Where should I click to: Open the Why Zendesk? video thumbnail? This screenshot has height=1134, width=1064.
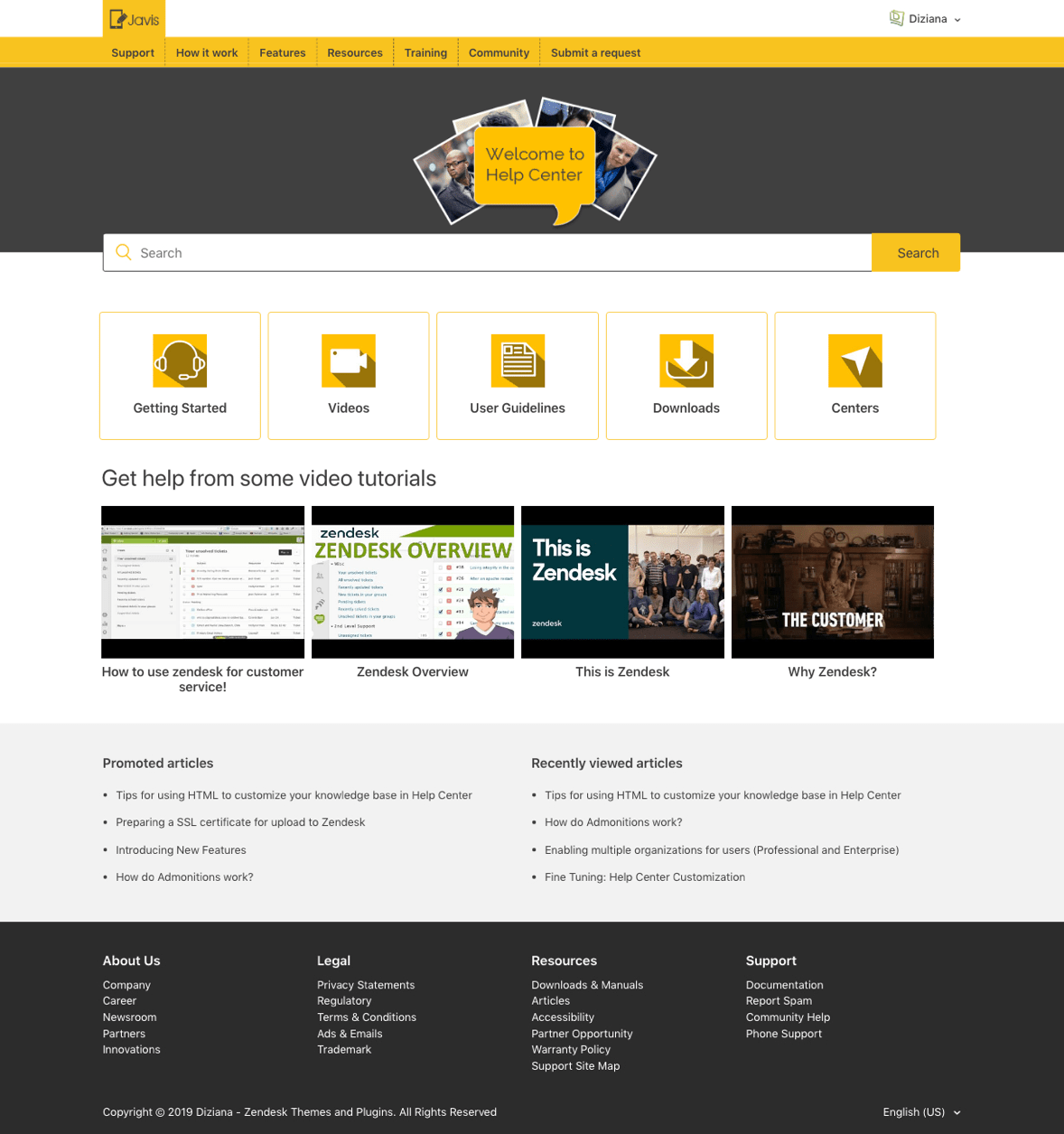832,582
